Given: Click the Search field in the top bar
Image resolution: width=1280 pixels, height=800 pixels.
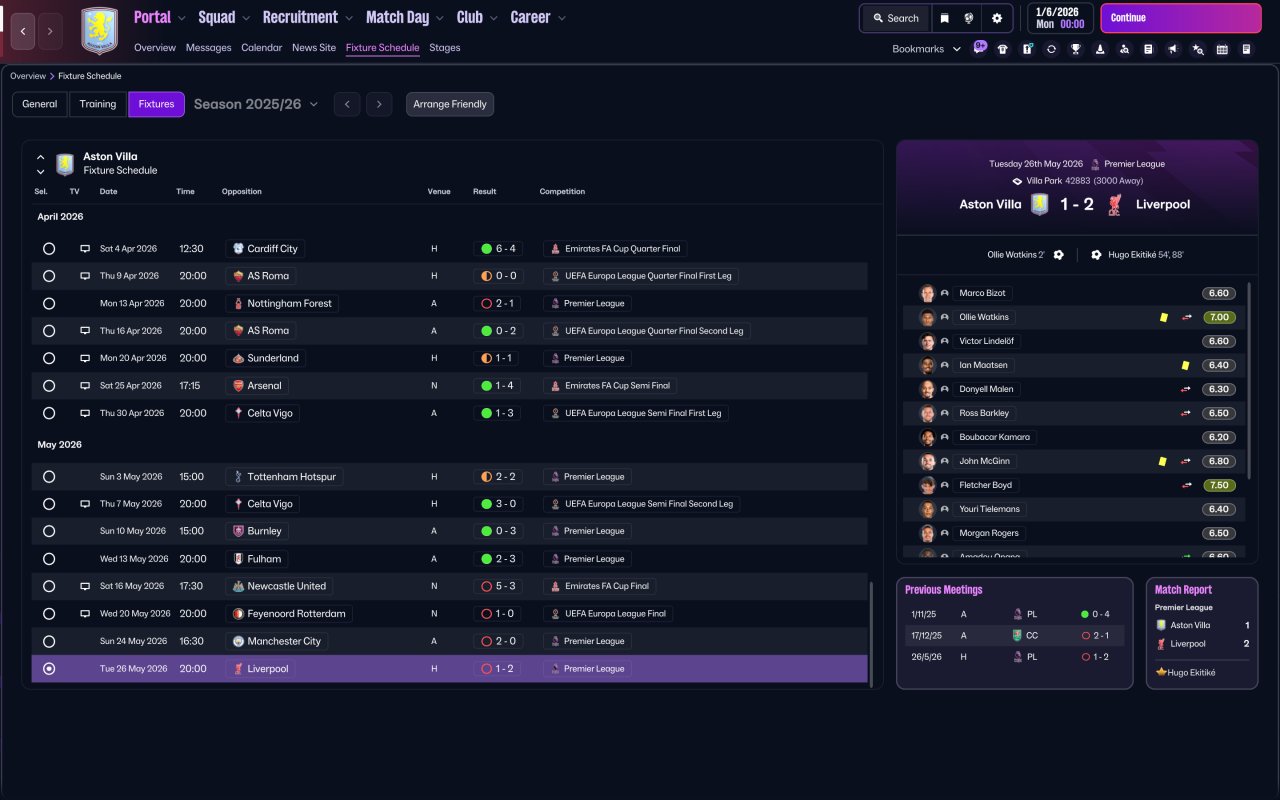Looking at the screenshot, I should [x=896, y=18].
